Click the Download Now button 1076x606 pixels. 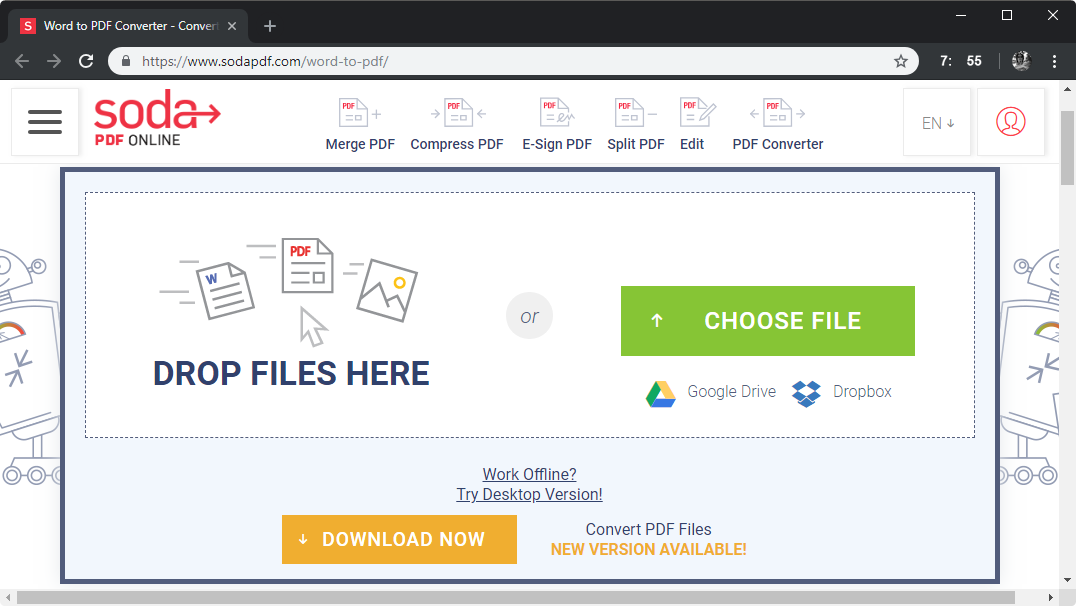tap(399, 539)
